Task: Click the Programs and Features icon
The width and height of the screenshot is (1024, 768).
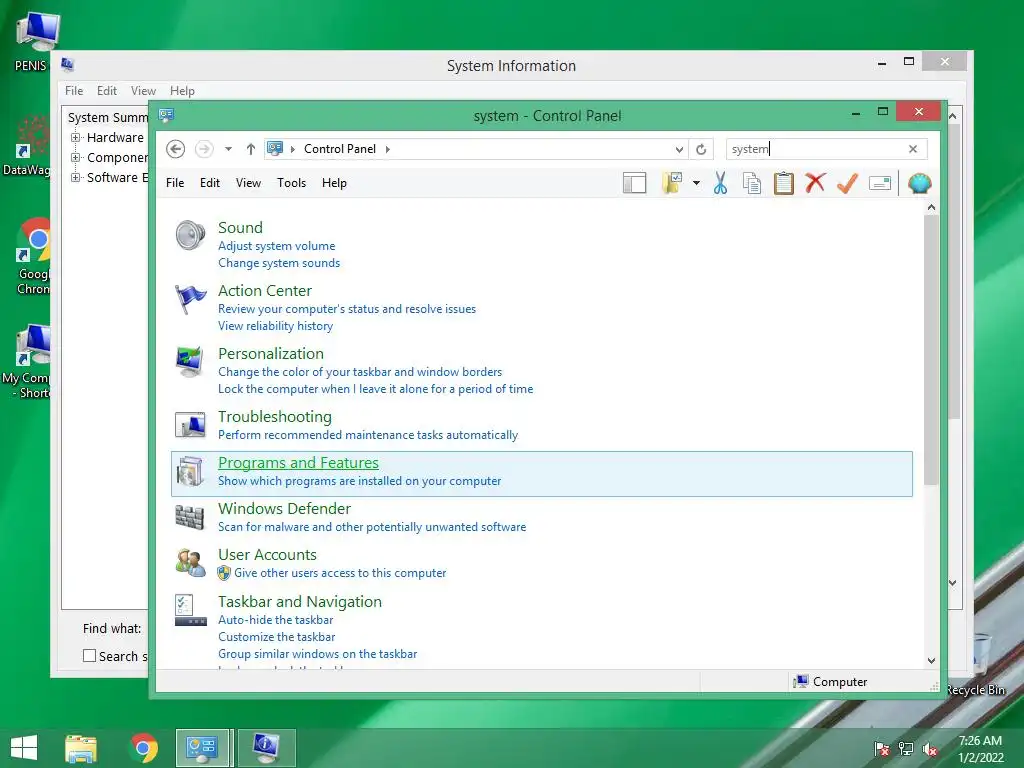Action: [190, 471]
